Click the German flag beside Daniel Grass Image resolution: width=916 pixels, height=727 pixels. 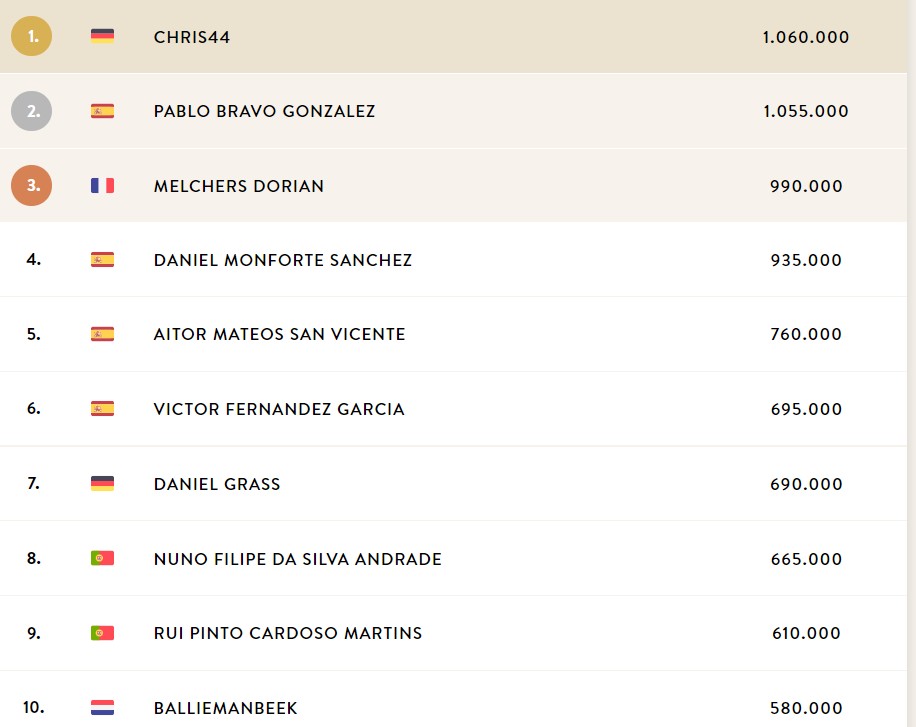pos(102,483)
